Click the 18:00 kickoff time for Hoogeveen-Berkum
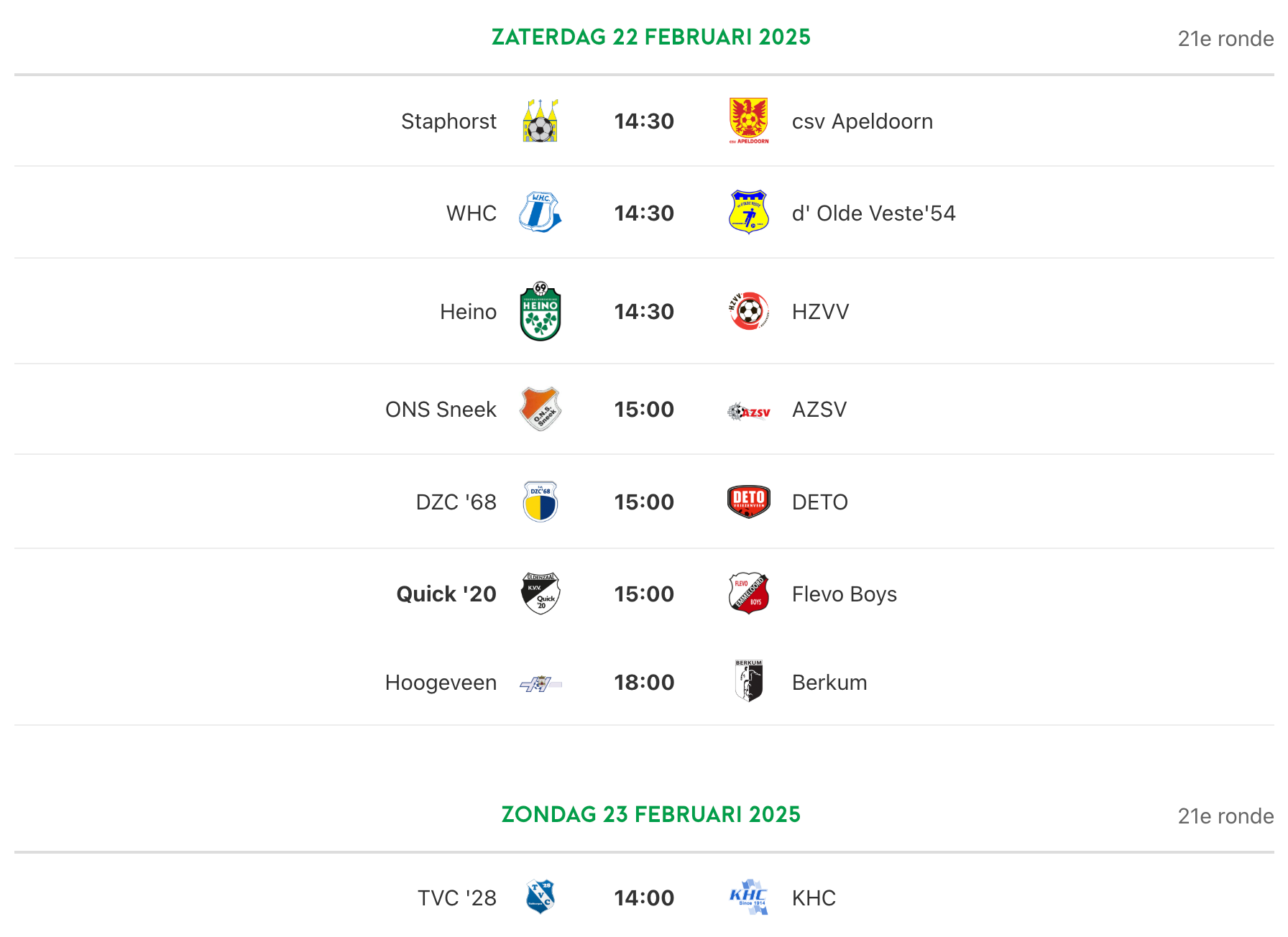Viewport: 1288px width, 937px height. point(644,683)
